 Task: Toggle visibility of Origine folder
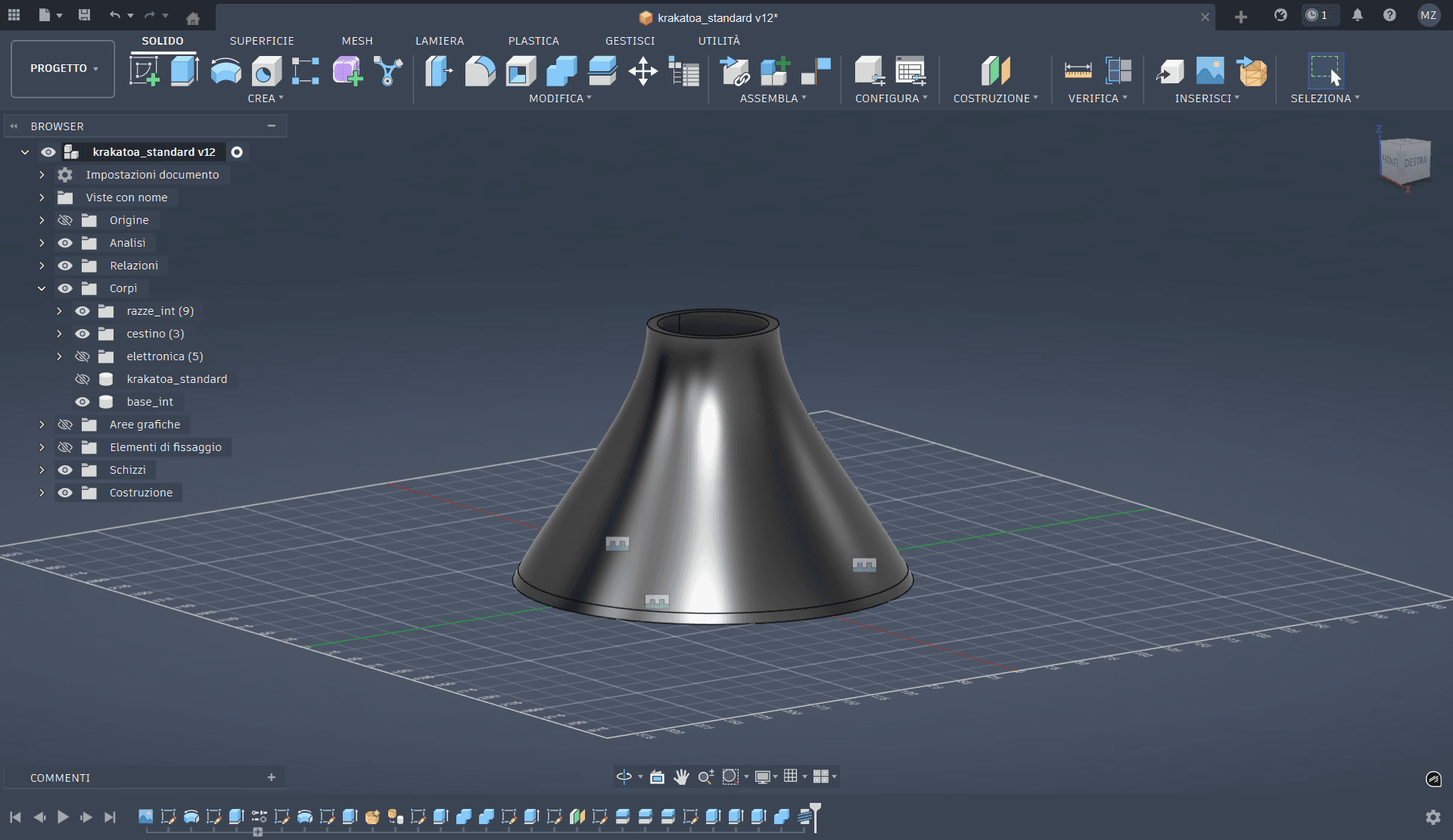click(65, 220)
